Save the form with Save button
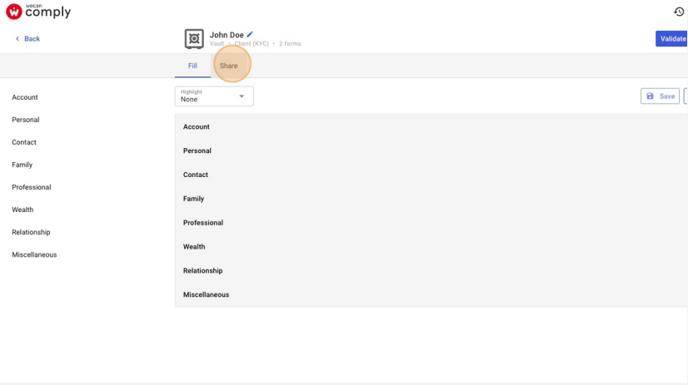 point(660,96)
